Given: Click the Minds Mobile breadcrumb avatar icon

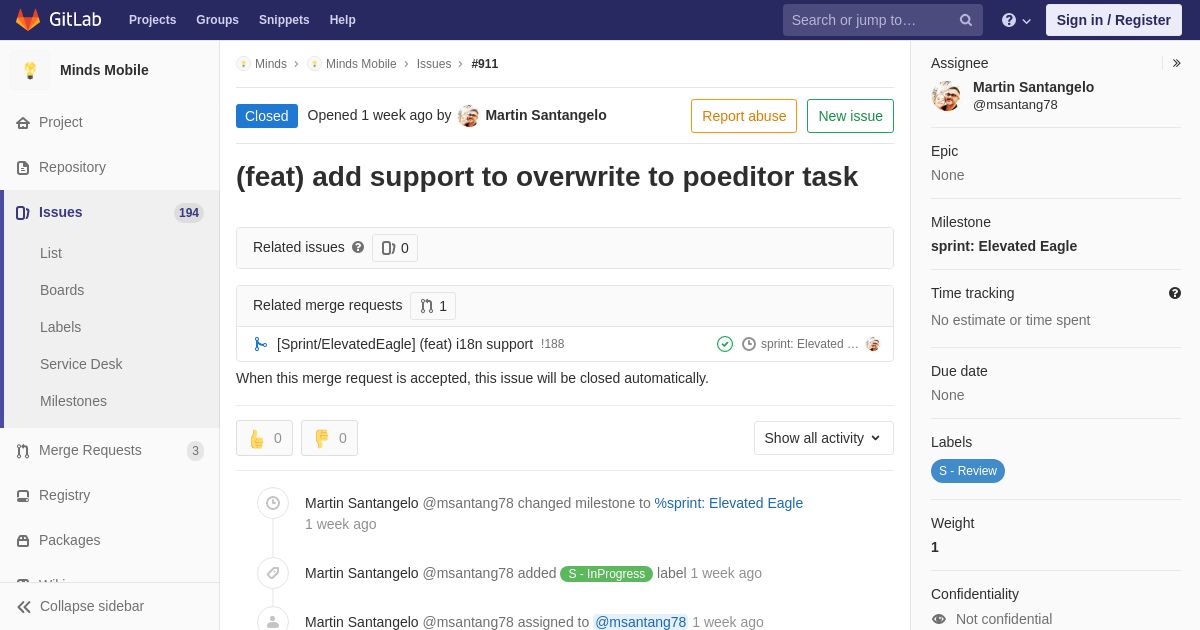Looking at the screenshot, I should pos(314,64).
